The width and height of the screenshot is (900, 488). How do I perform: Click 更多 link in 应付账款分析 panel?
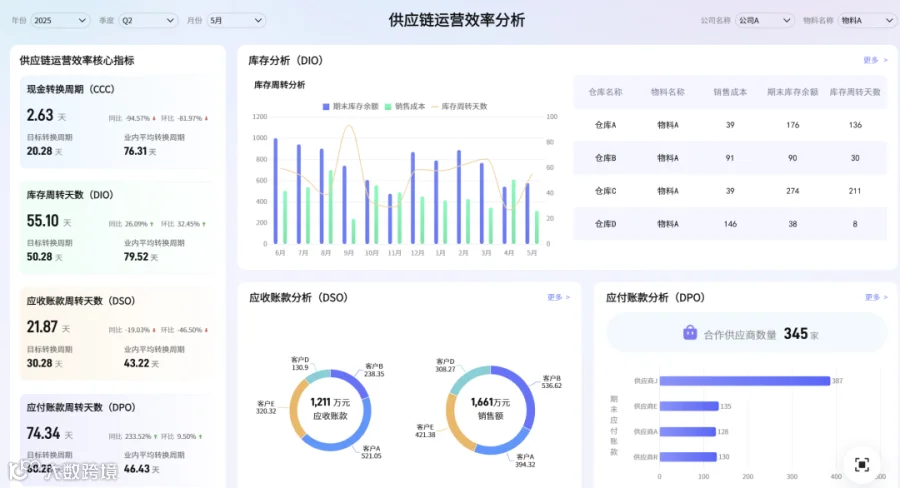coord(876,297)
